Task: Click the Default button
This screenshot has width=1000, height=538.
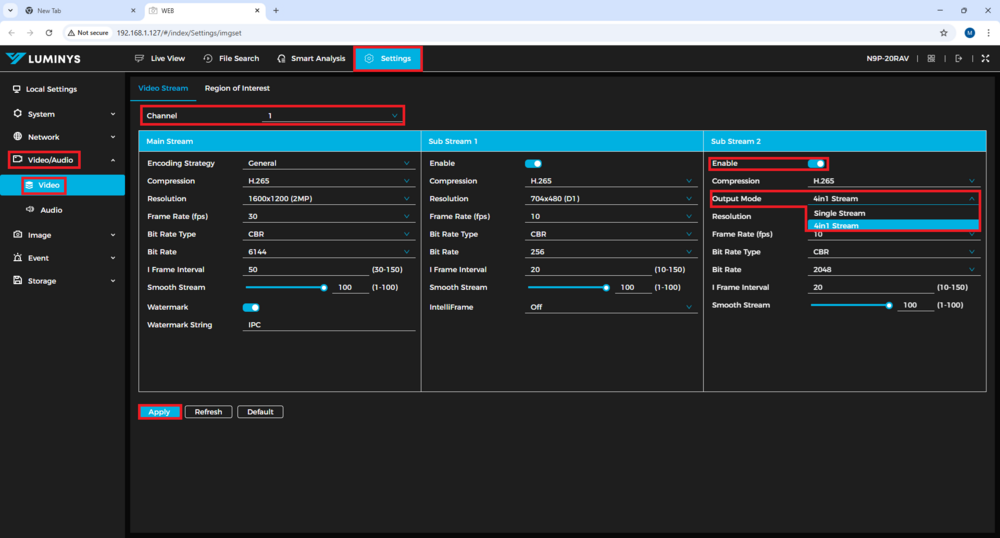Action: click(x=260, y=412)
